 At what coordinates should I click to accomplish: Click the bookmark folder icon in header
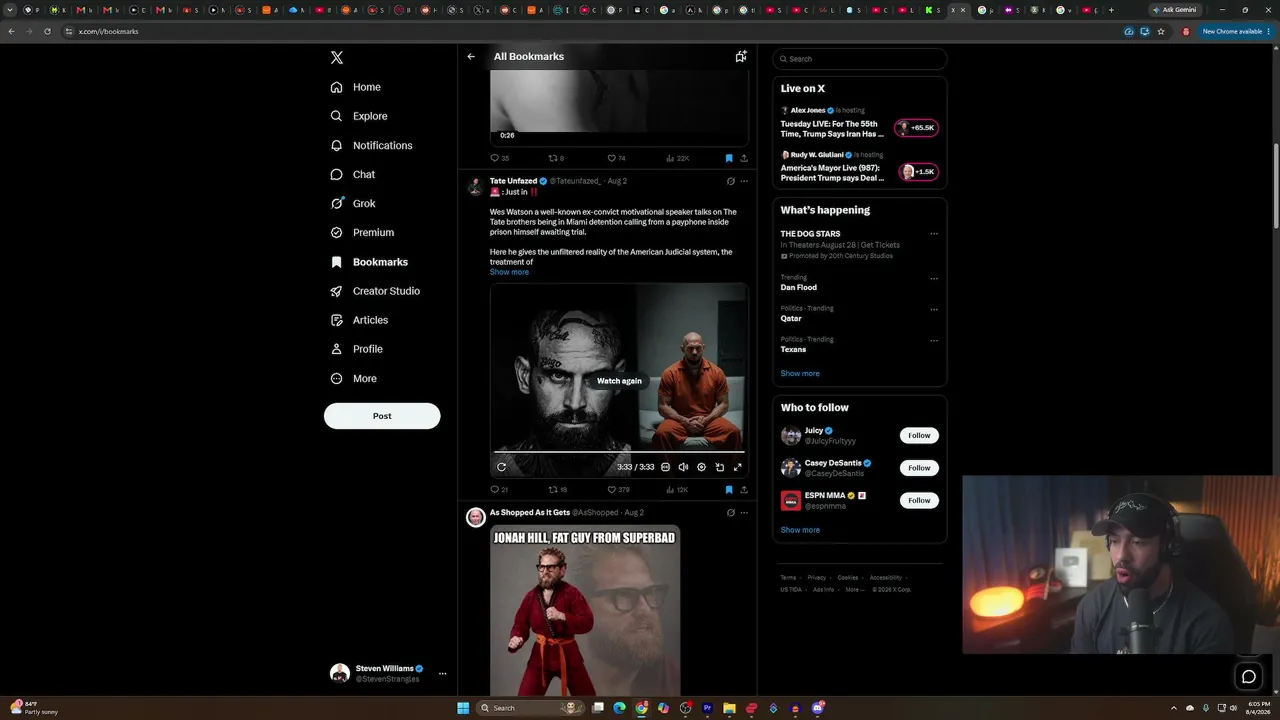click(x=741, y=57)
